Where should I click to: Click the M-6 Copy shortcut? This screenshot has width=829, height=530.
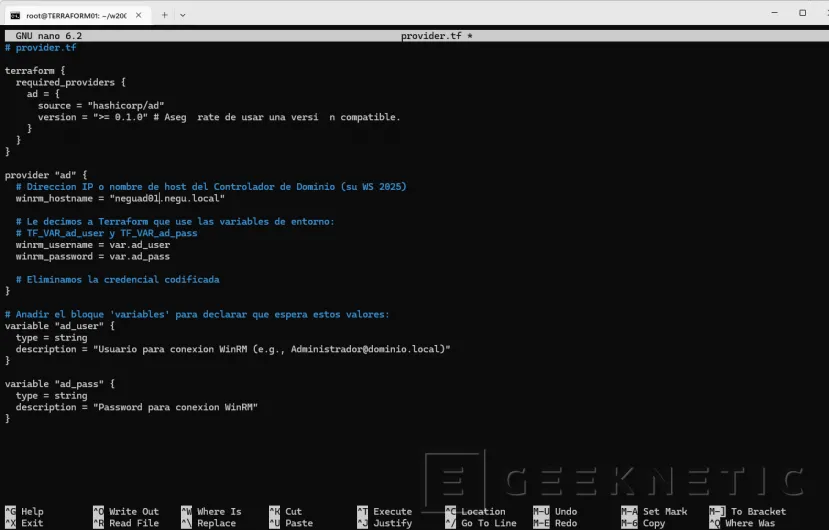[643, 523]
